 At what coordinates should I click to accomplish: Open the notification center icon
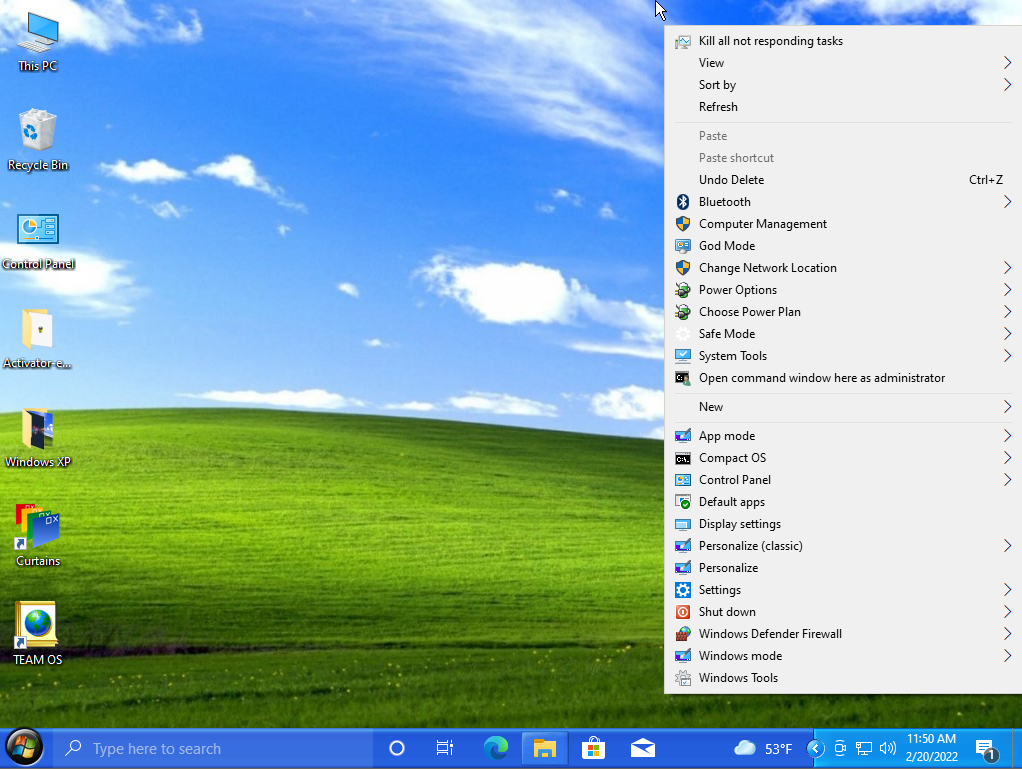tap(987, 749)
